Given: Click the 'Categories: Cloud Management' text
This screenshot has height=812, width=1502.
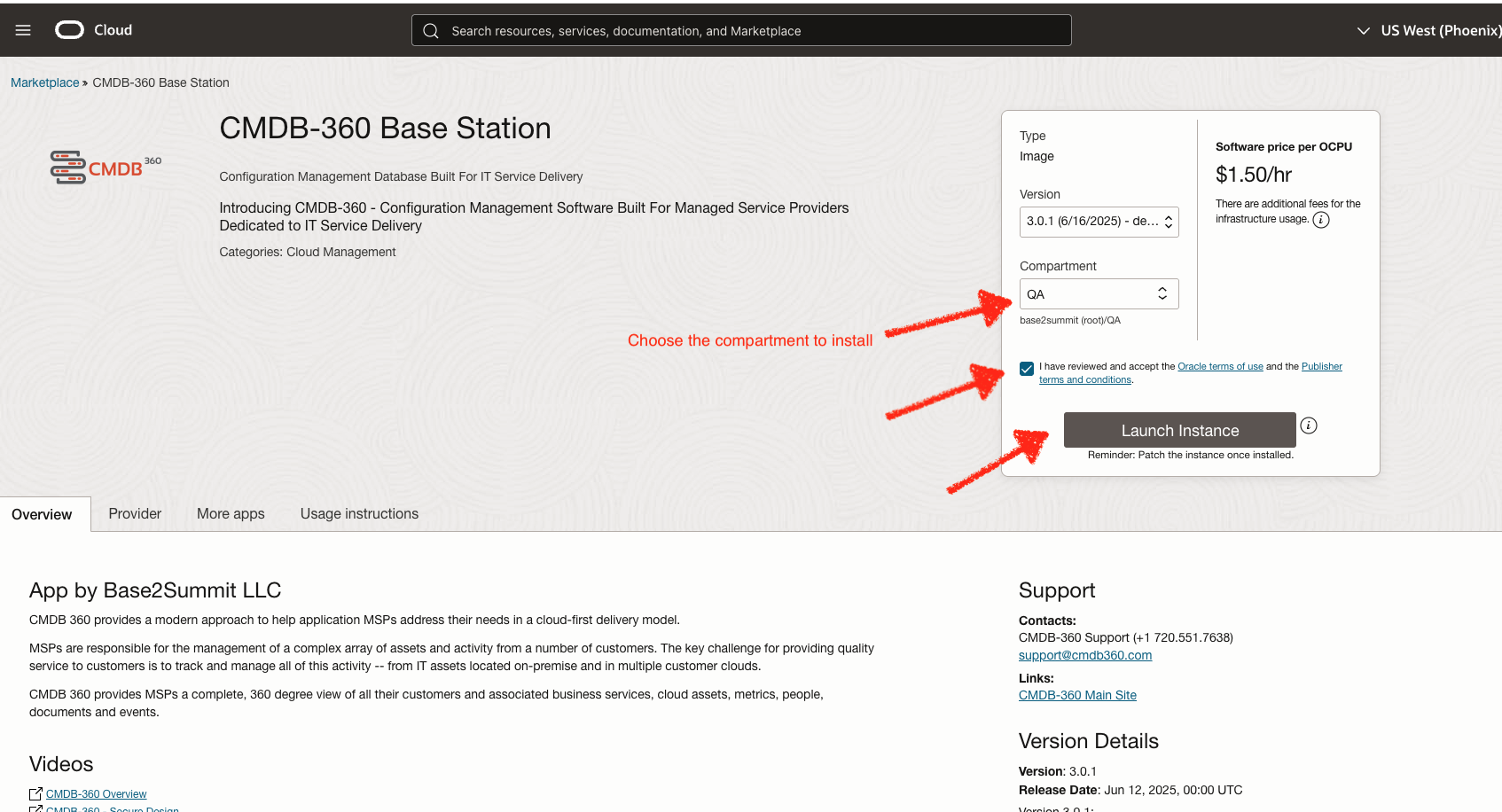Looking at the screenshot, I should pyautogui.click(x=308, y=252).
